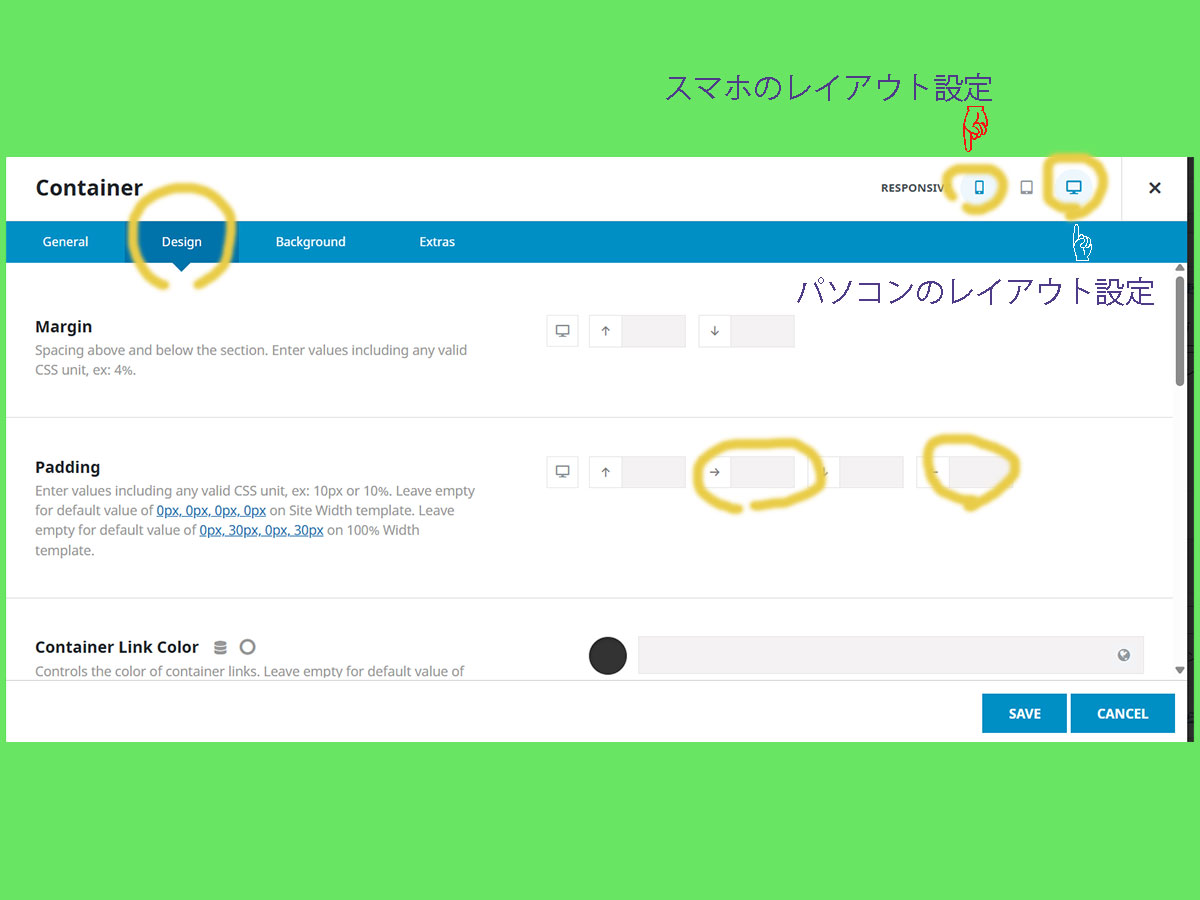Click the Margin top input field
The image size is (1200, 900).
coord(653,331)
